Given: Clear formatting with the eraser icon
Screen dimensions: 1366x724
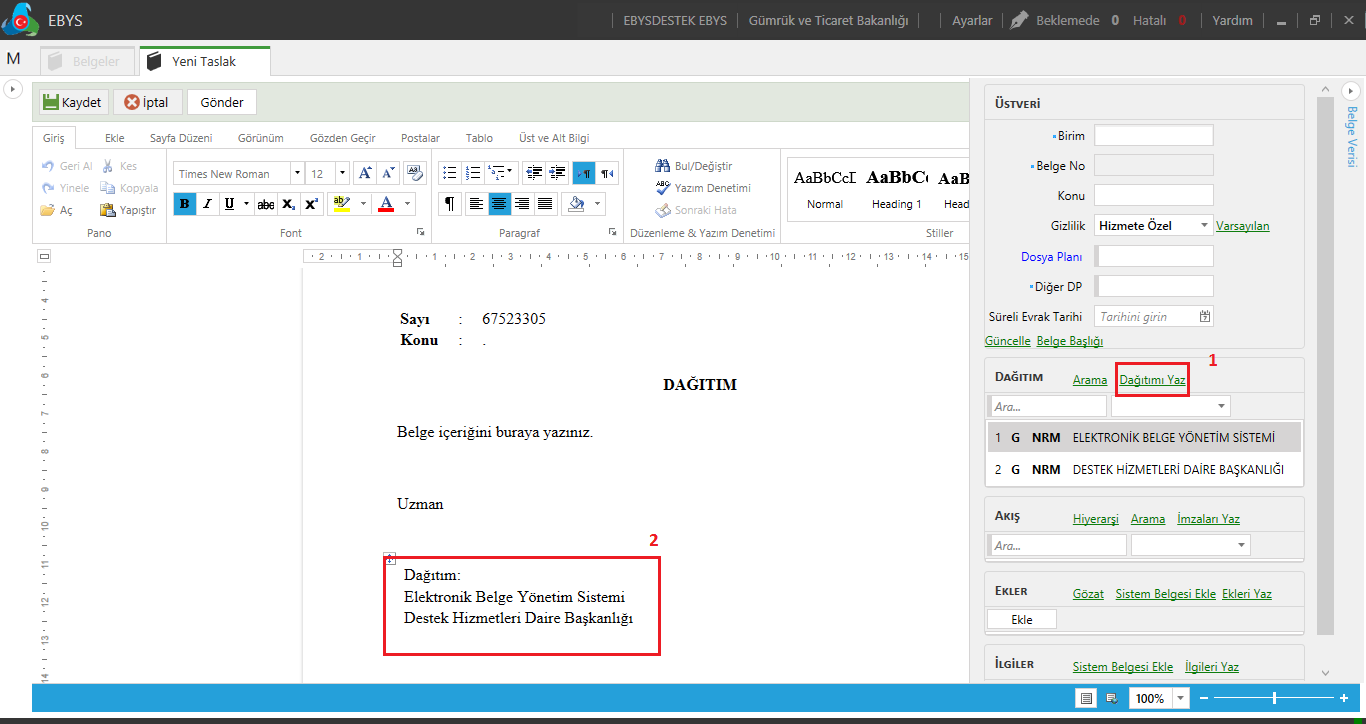Looking at the screenshot, I should tap(416, 173).
